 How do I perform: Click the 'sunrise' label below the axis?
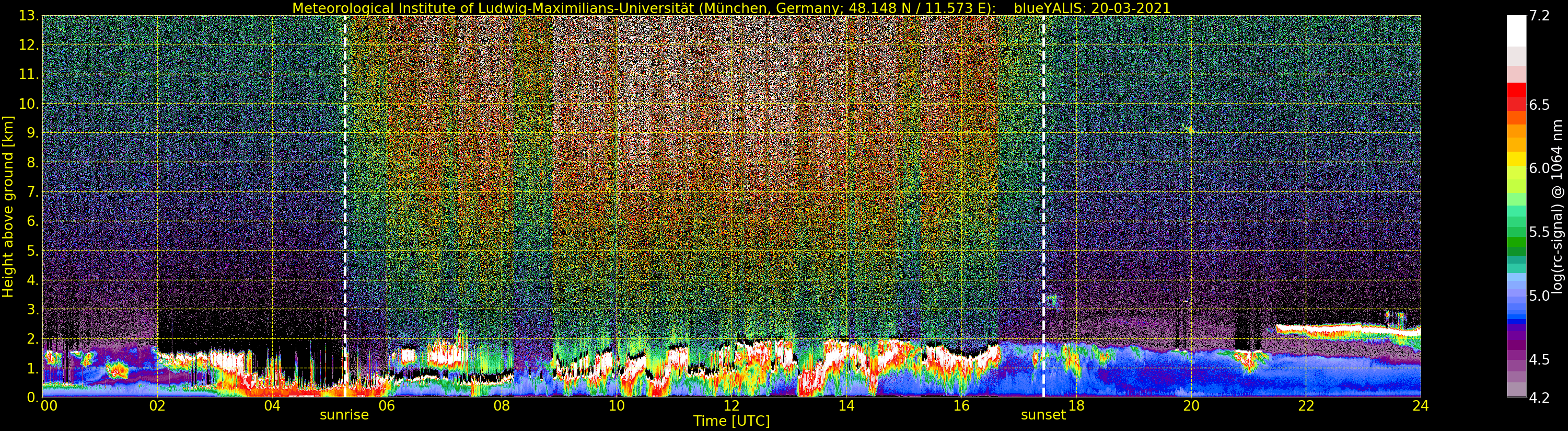click(344, 415)
